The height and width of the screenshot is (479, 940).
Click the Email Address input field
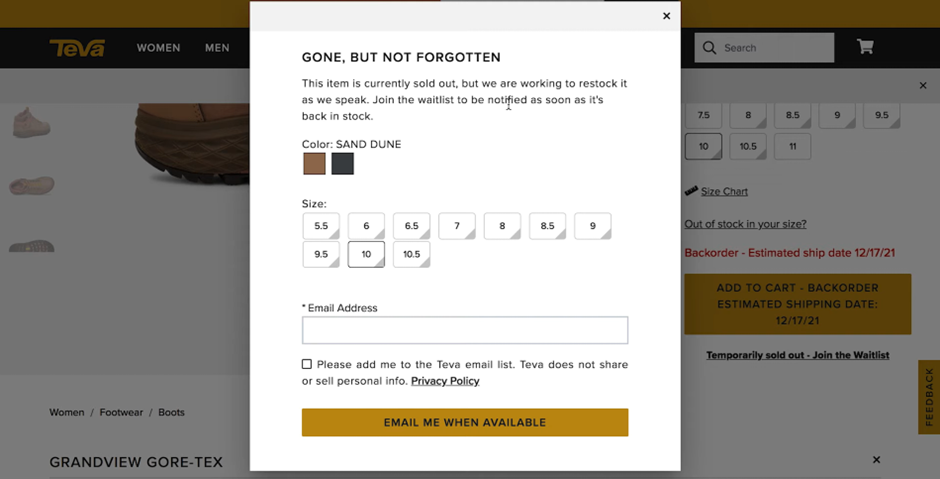coord(465,330)
